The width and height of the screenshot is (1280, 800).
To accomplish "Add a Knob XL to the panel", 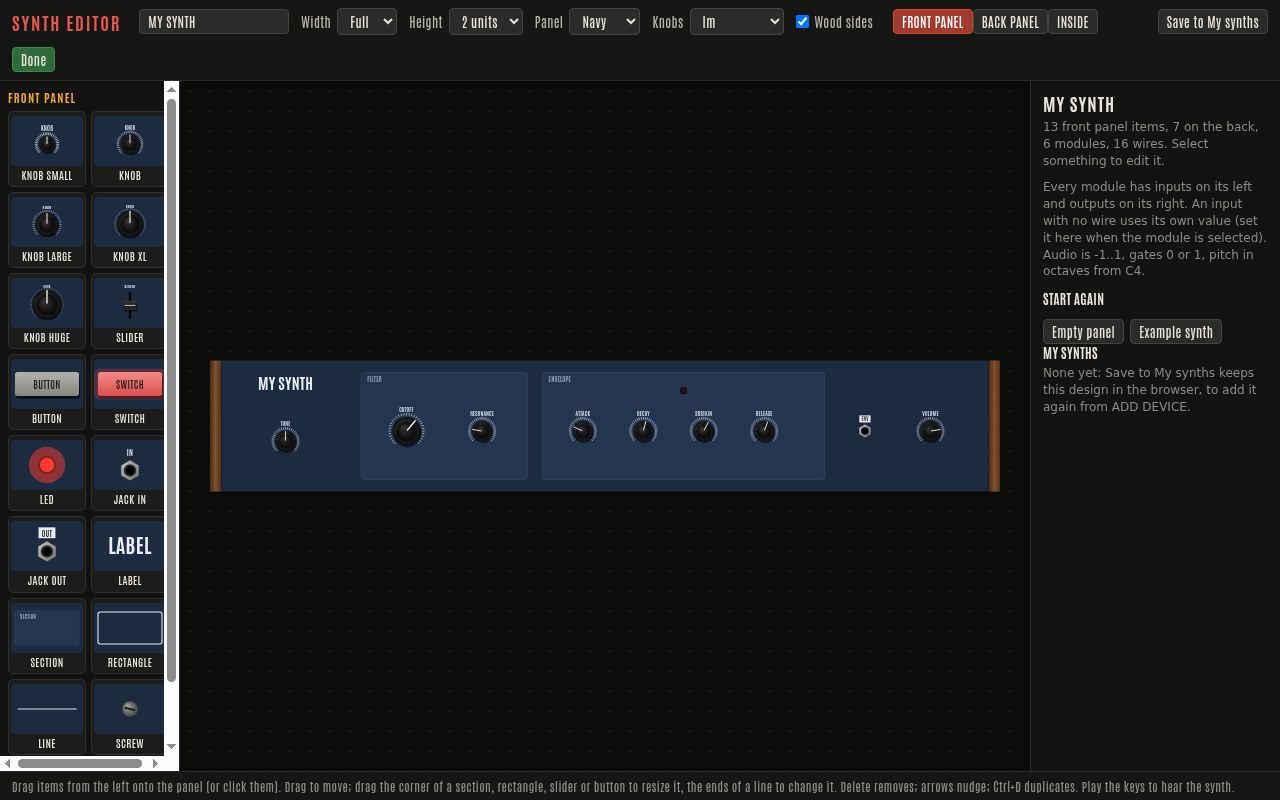I will (x=129, y=230).
